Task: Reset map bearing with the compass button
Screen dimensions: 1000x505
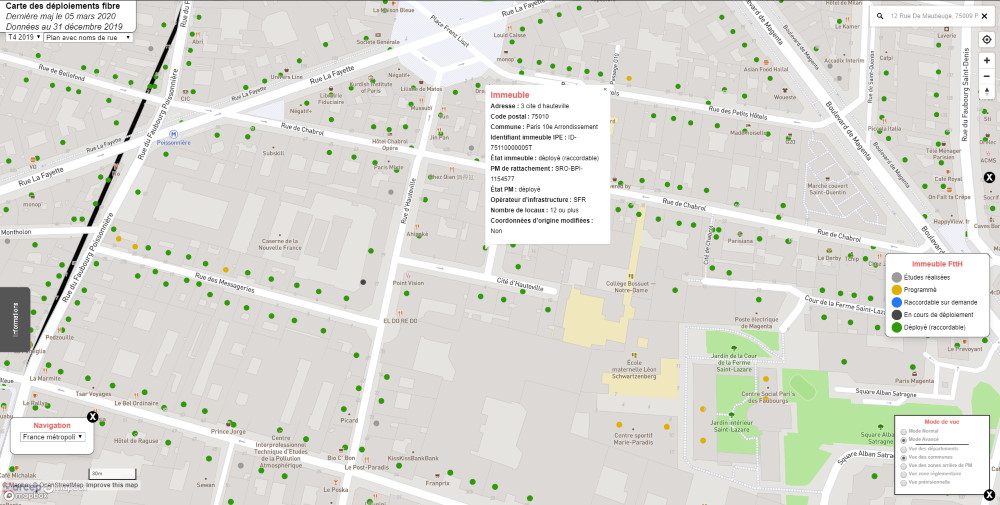Action: tap(987, 92)
